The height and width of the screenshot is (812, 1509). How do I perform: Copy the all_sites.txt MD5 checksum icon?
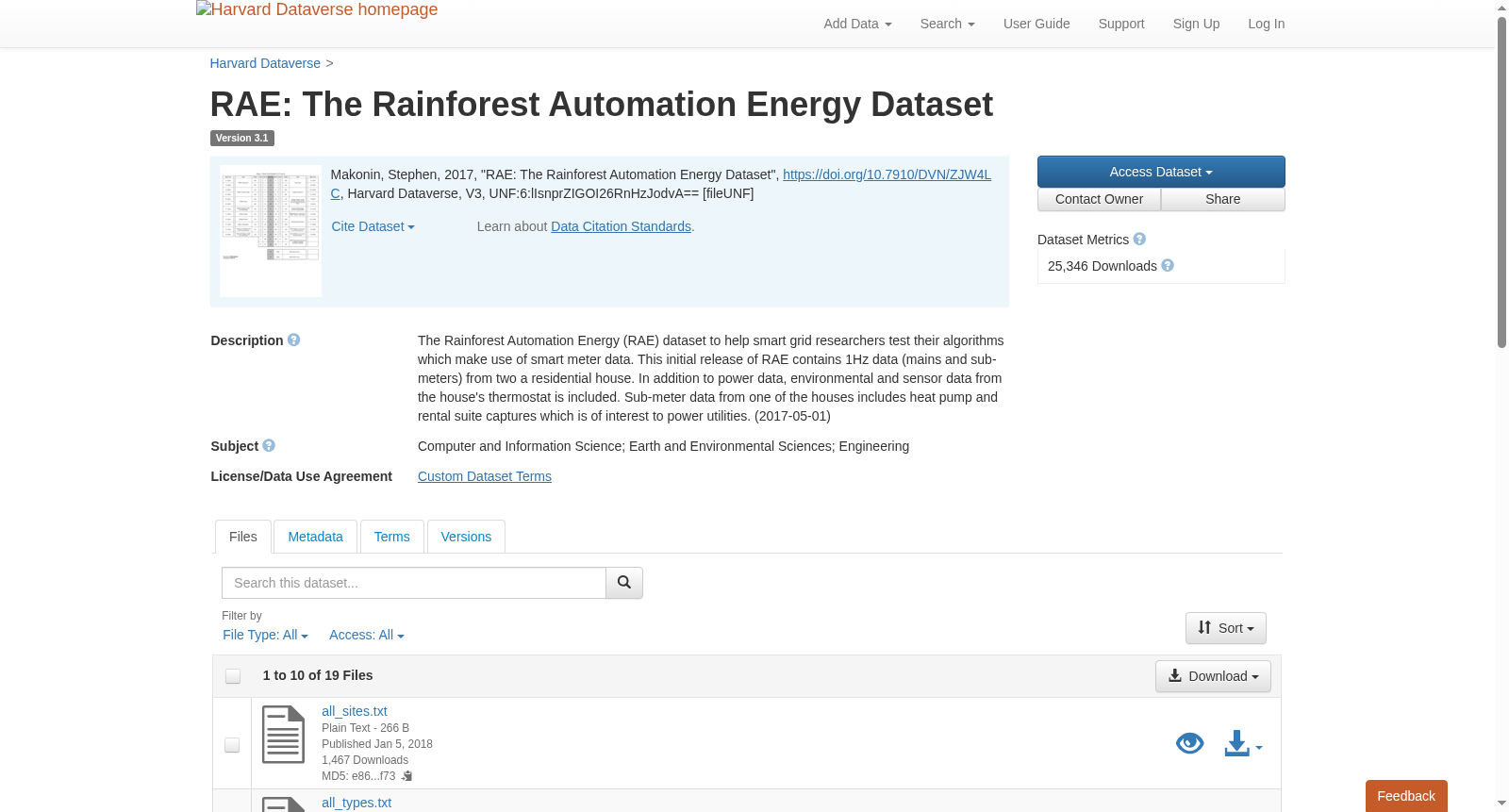[x=407, y=776]
